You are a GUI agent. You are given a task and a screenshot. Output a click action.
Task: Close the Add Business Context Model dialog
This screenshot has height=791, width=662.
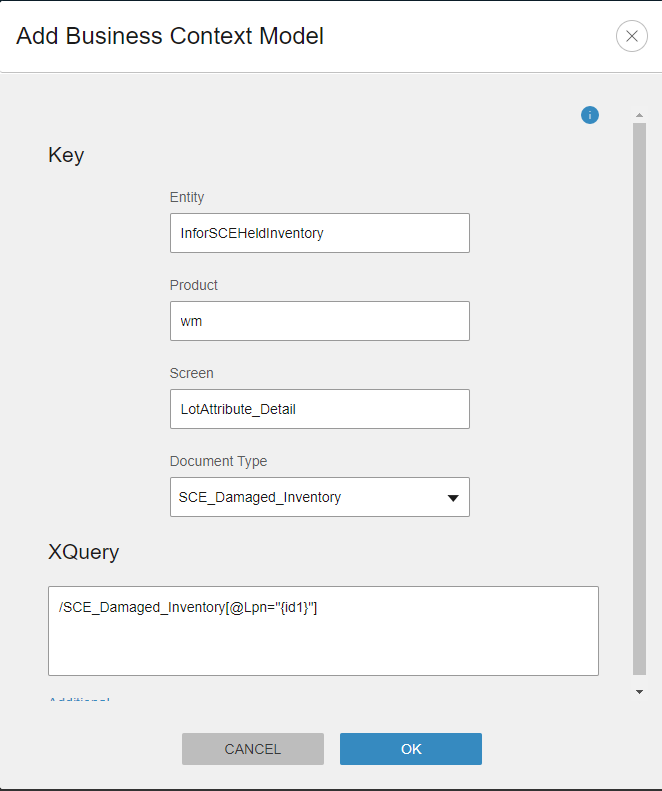[631, 37]
